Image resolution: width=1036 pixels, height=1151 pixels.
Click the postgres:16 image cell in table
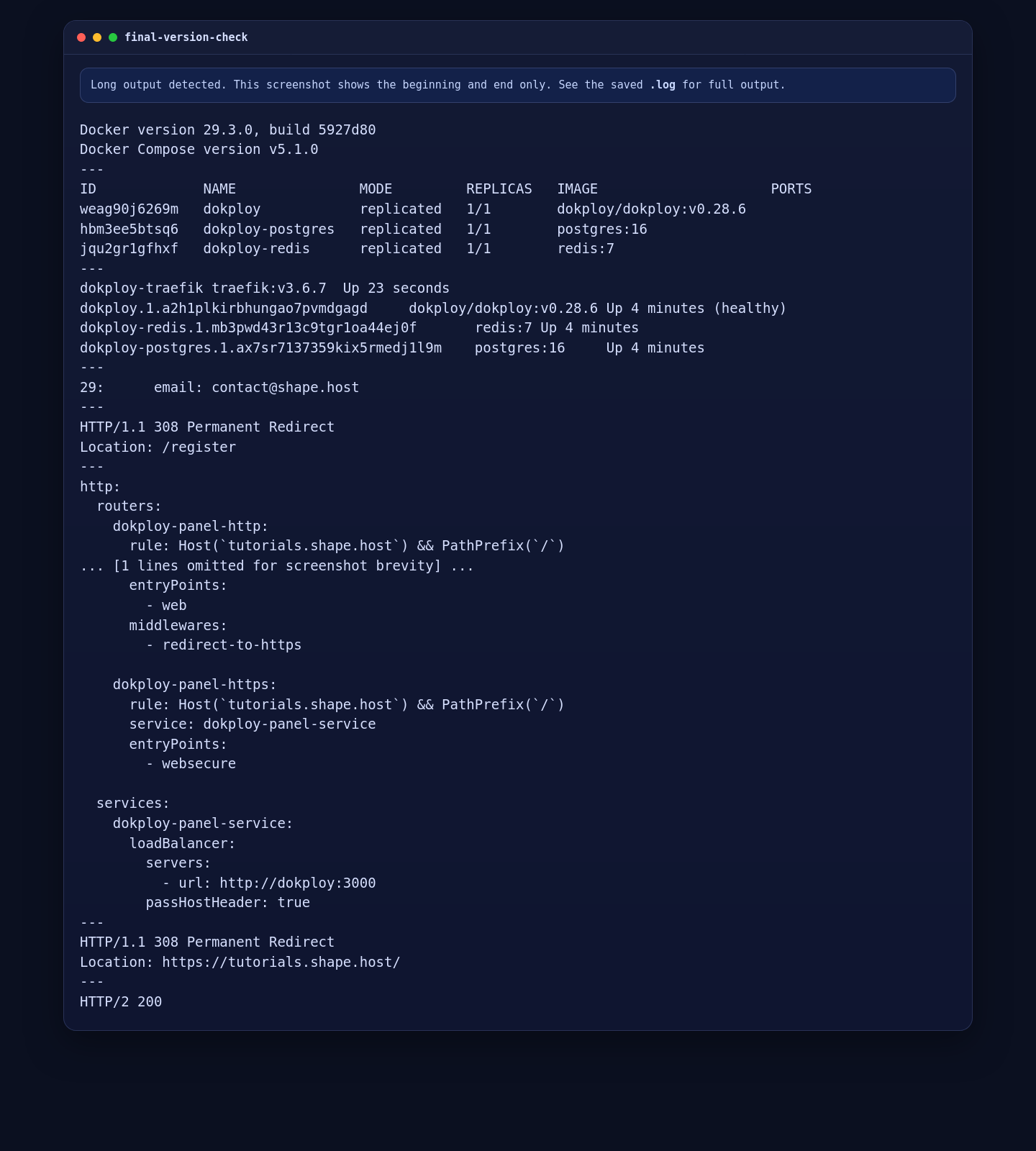point(602,229)
